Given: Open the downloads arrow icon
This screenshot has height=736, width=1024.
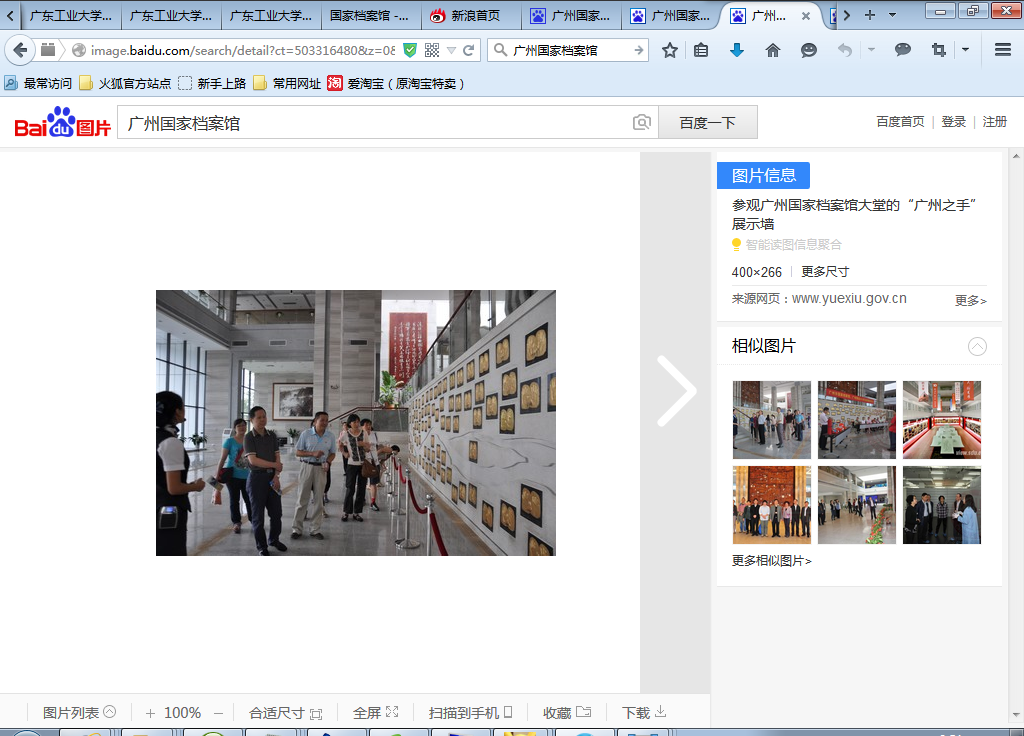Looking at the screenshot, I should [x=737, y=50].
